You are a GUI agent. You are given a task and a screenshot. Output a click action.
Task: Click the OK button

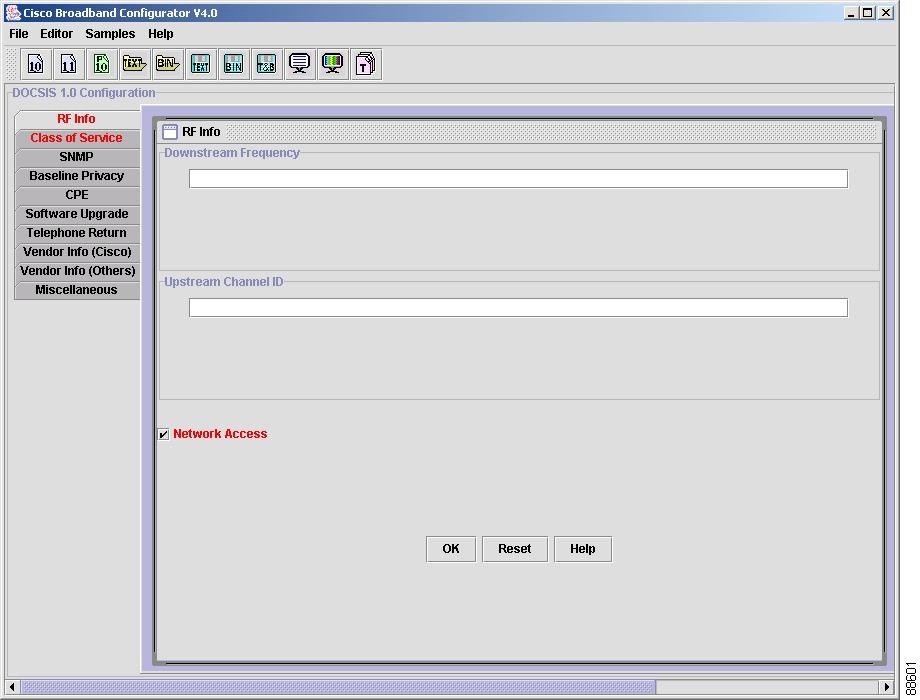(450, 548)
